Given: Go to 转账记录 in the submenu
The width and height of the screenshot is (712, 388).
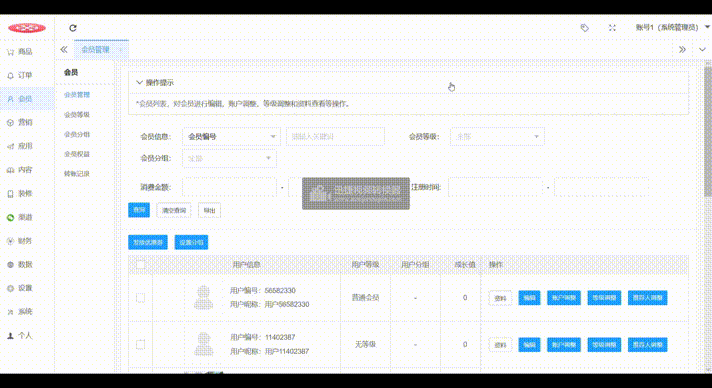Looking at the screenshot, I should [77, 174].
